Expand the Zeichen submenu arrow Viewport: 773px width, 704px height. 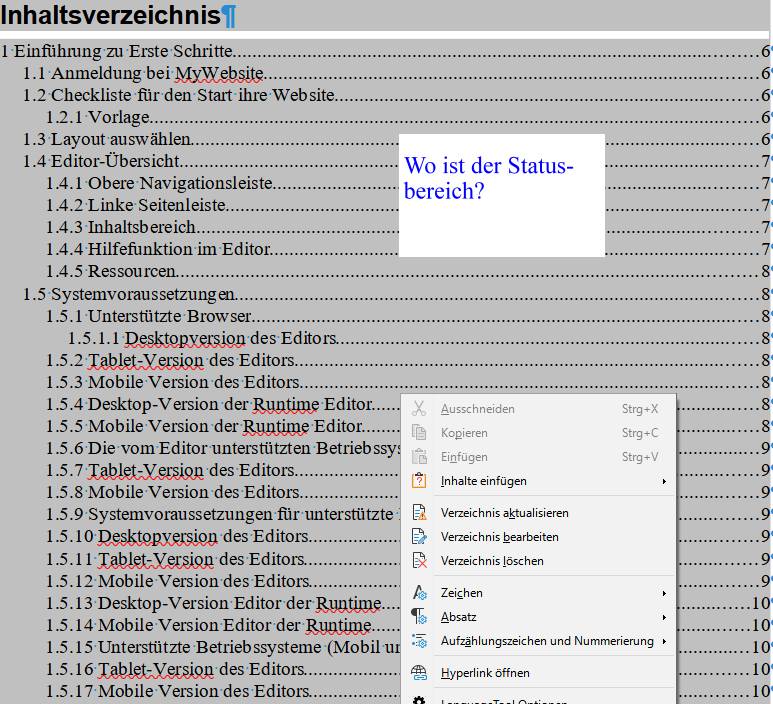[664, 593]
